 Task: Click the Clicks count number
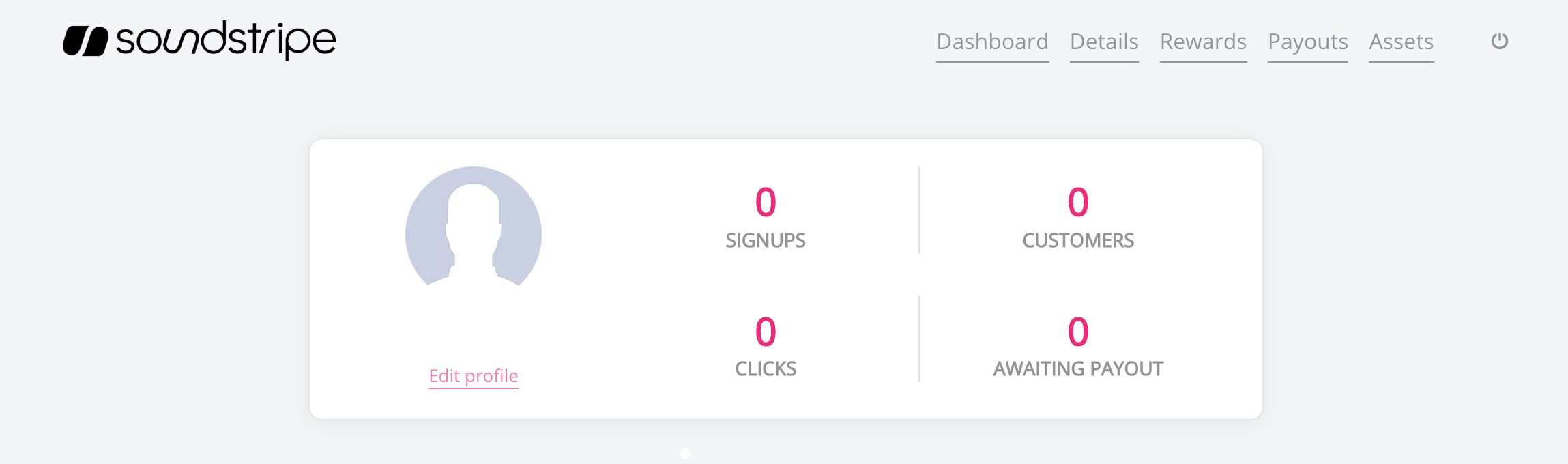[766, 332]
